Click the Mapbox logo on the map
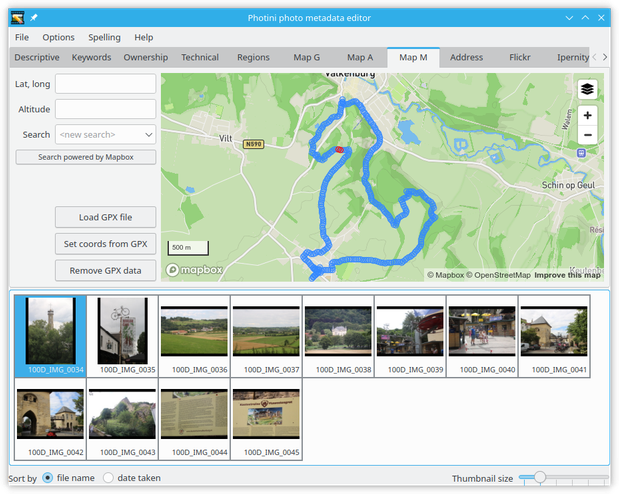Image resolution: width=619 pixels, height=494 pixels. tap(194, 270)
